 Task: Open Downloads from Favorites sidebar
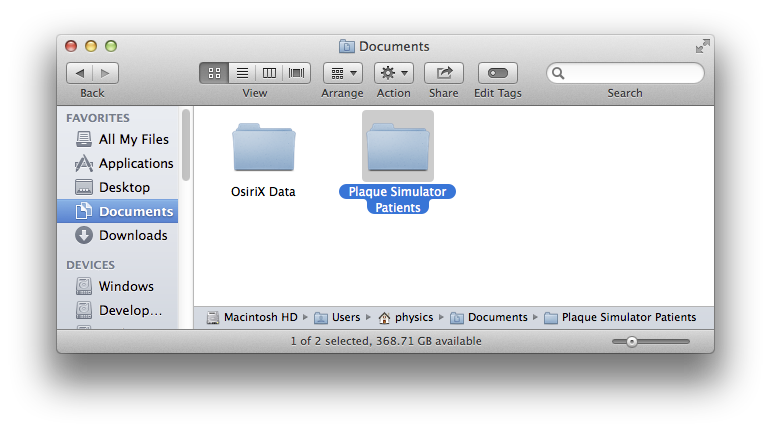(133, 235)
